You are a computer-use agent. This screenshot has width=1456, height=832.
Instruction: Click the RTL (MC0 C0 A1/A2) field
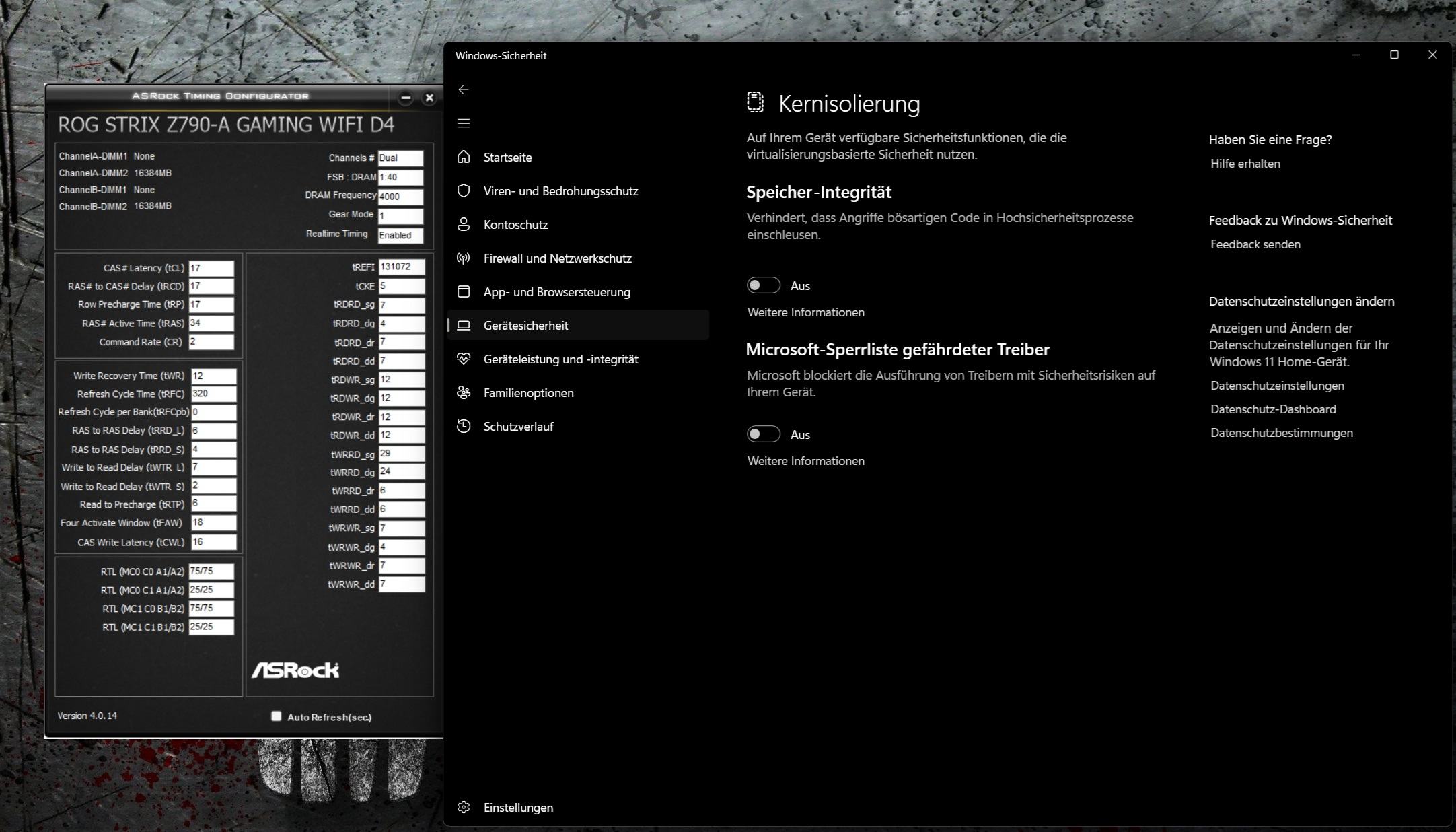tap(211, 571)
